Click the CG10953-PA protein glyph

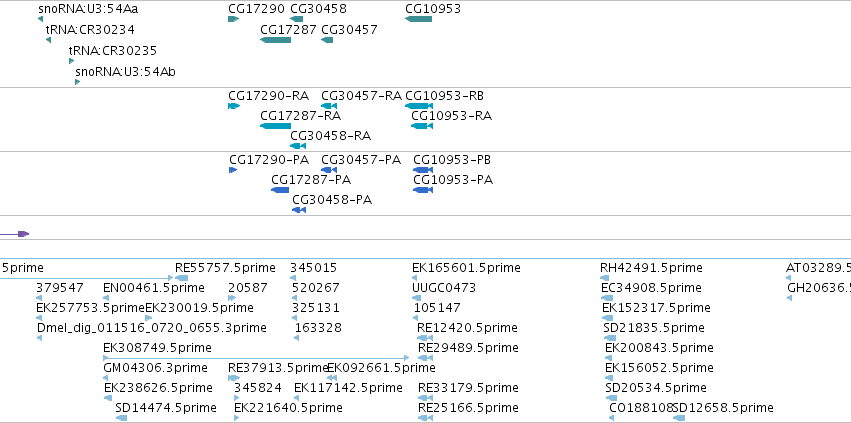click(x=423, y=190)
